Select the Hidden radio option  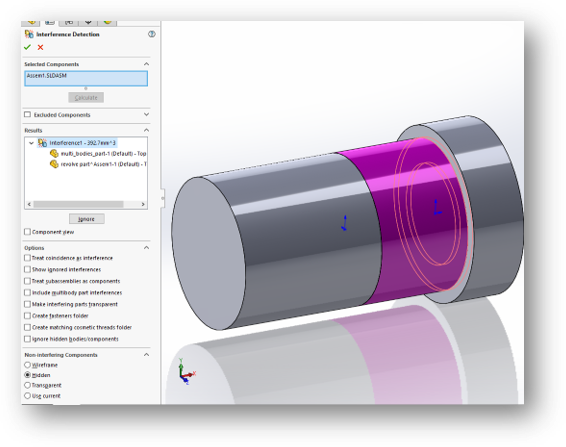coord(27,375)
